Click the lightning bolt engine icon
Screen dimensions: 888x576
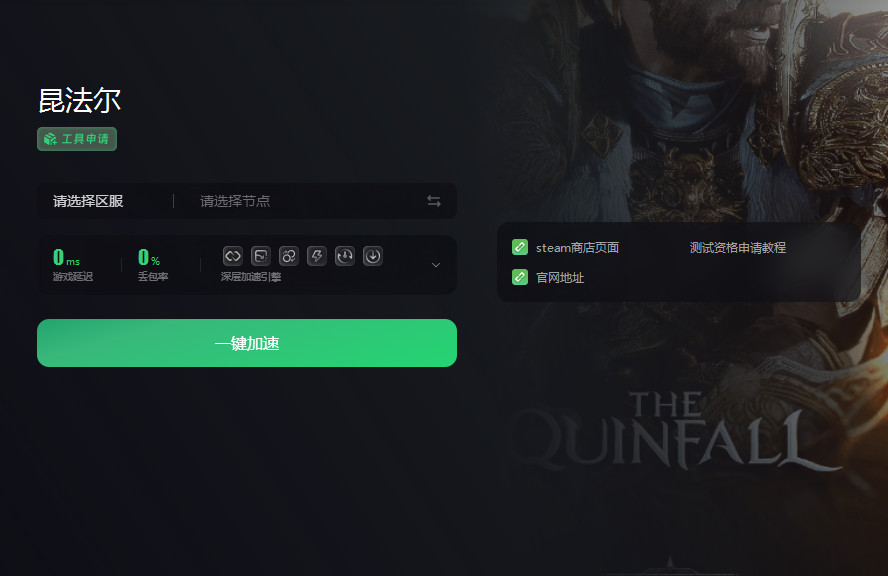pyautogui.click(x=317, y=256)
